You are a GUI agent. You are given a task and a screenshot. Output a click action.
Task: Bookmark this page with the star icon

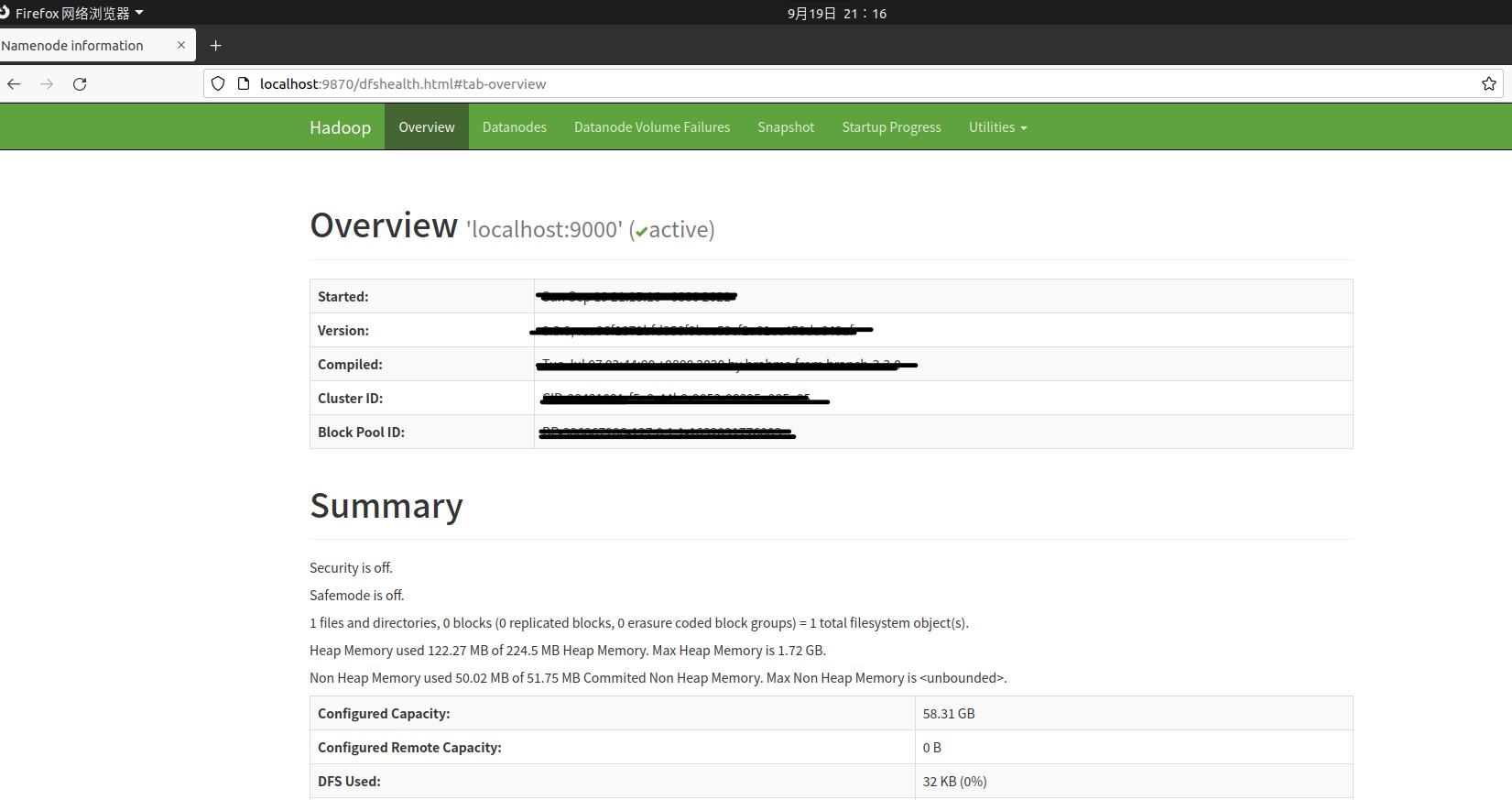[1489, 83]
